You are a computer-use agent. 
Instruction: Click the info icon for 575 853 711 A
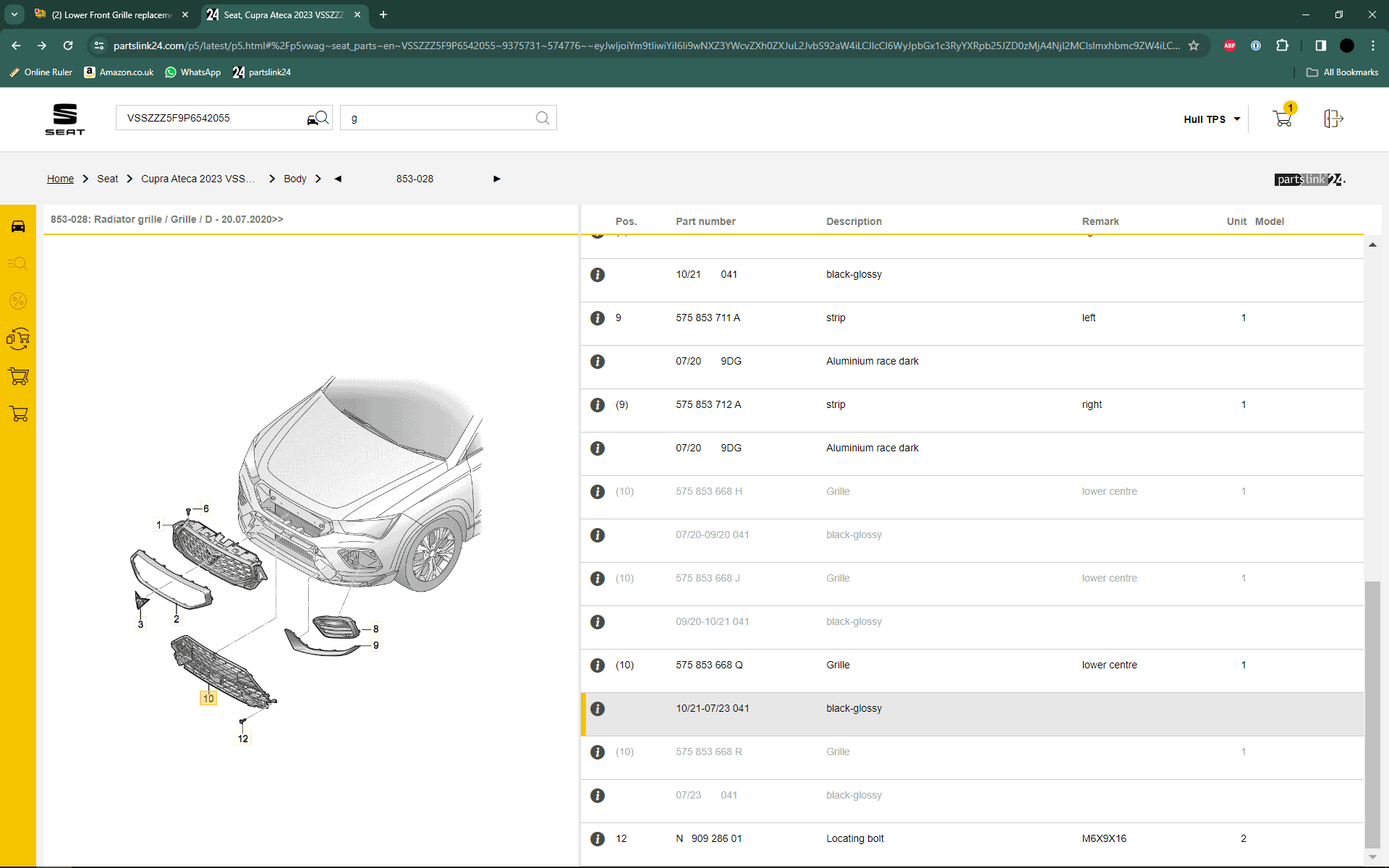(598, 318)
